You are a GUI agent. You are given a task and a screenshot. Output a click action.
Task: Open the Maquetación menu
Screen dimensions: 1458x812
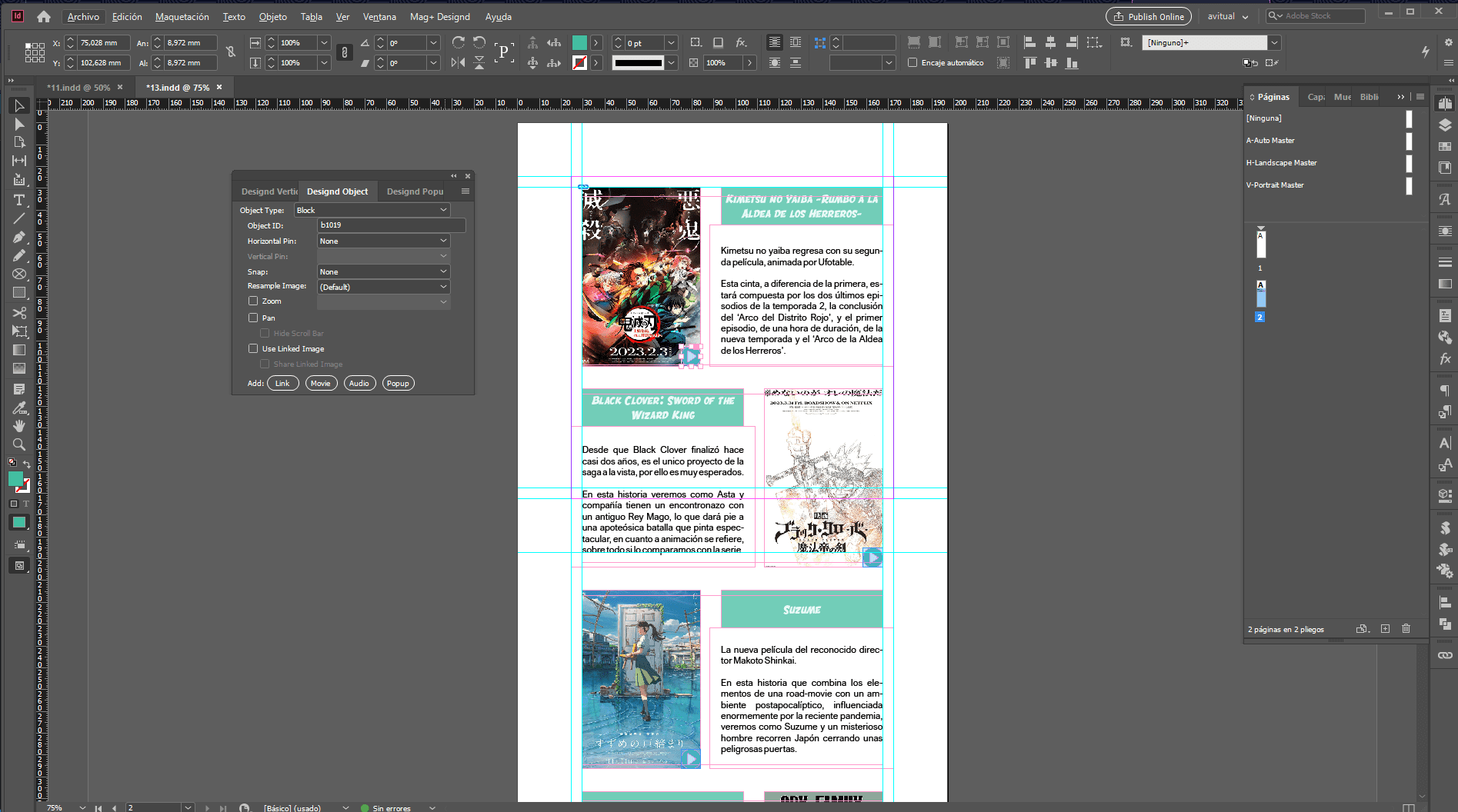182,16
